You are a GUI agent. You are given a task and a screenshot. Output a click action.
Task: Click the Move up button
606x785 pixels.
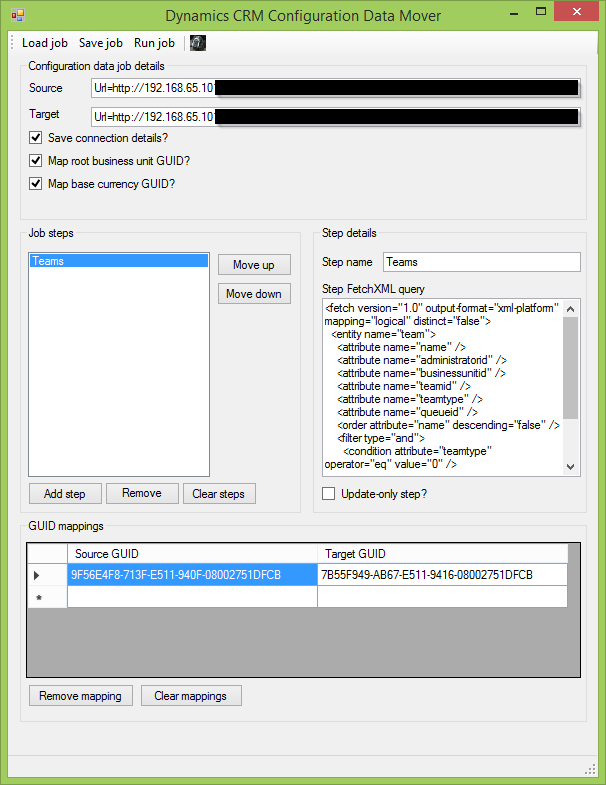pyautogui.click(x=254, y=264)
